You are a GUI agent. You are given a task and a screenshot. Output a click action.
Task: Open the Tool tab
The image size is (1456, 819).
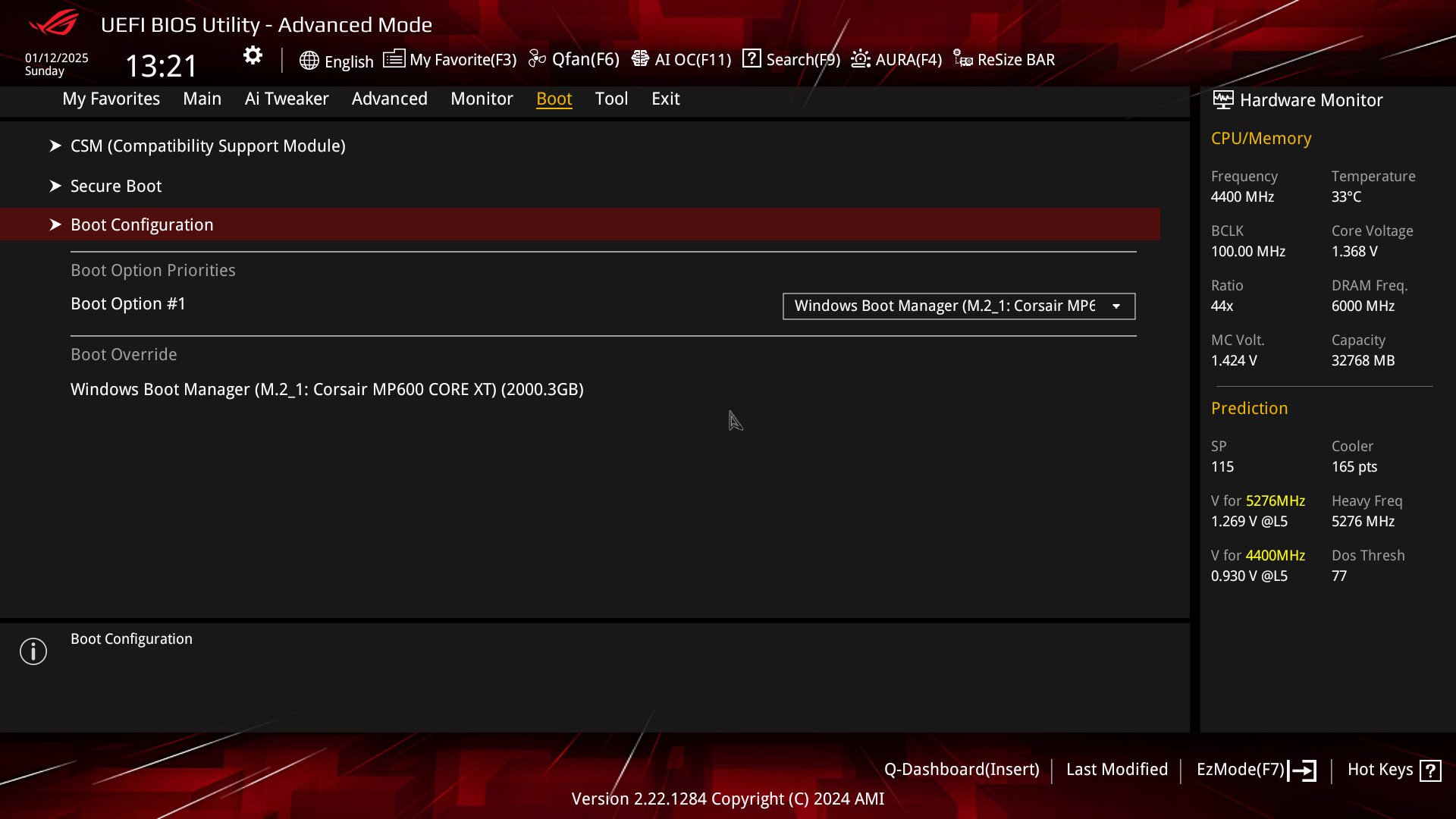tap(611, 99)
